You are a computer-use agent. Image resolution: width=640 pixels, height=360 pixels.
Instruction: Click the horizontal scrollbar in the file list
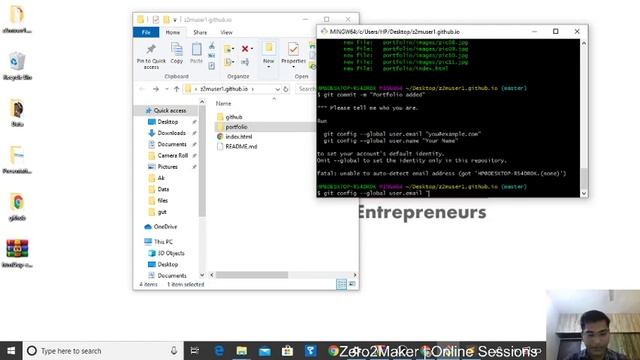[x=252, y=275]
